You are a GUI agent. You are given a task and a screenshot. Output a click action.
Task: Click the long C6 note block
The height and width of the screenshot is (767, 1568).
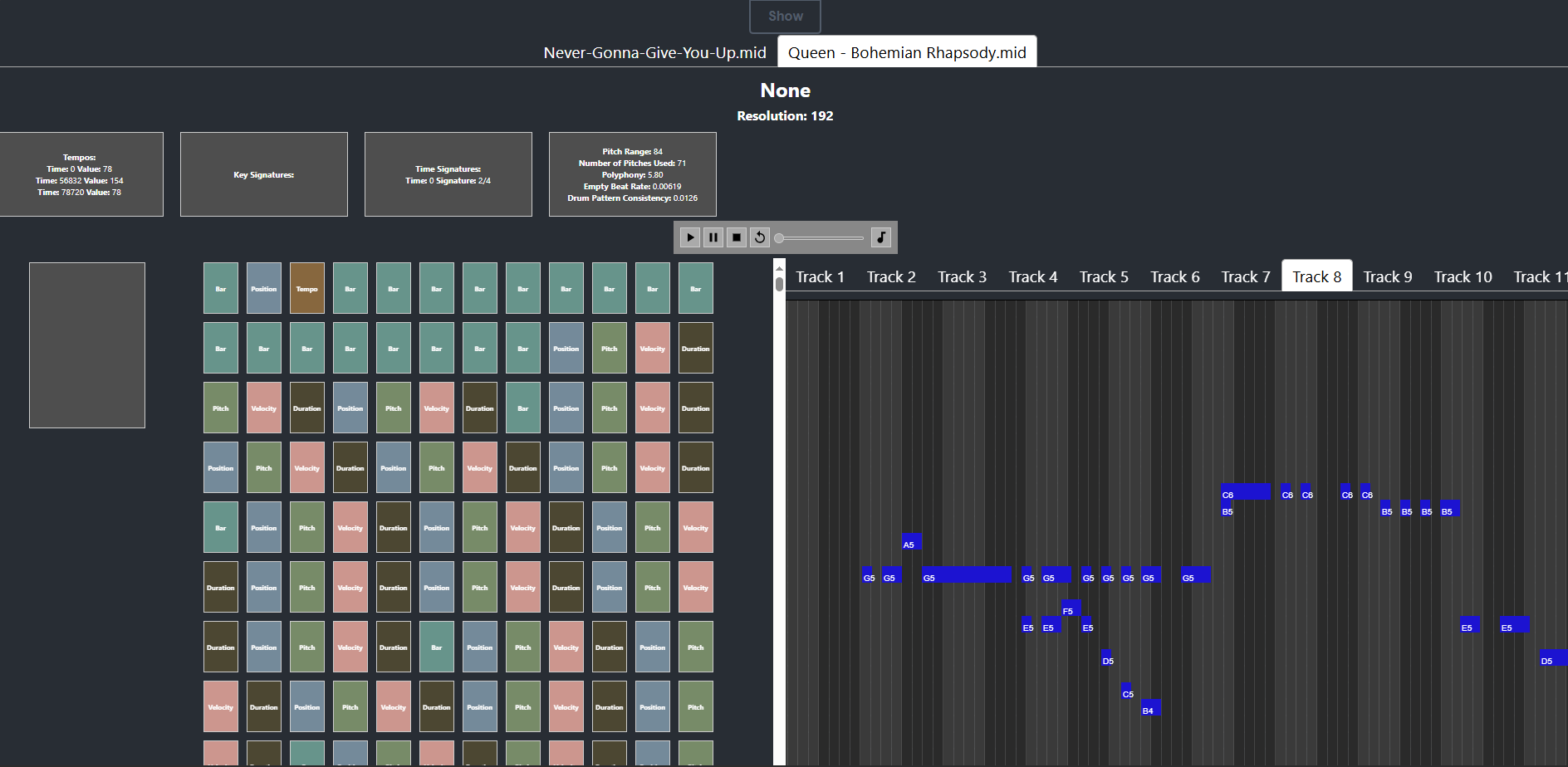click(1245, 491)
